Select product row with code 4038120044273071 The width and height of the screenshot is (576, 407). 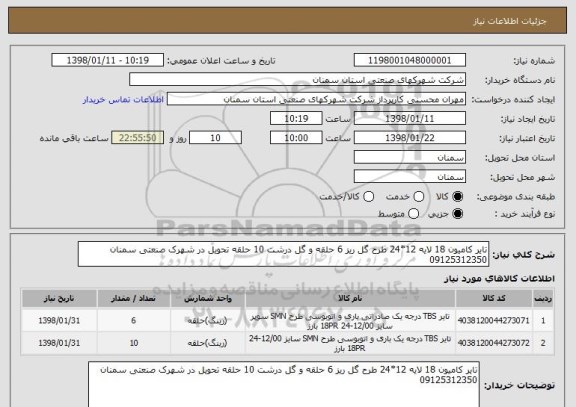coord(287,321)
